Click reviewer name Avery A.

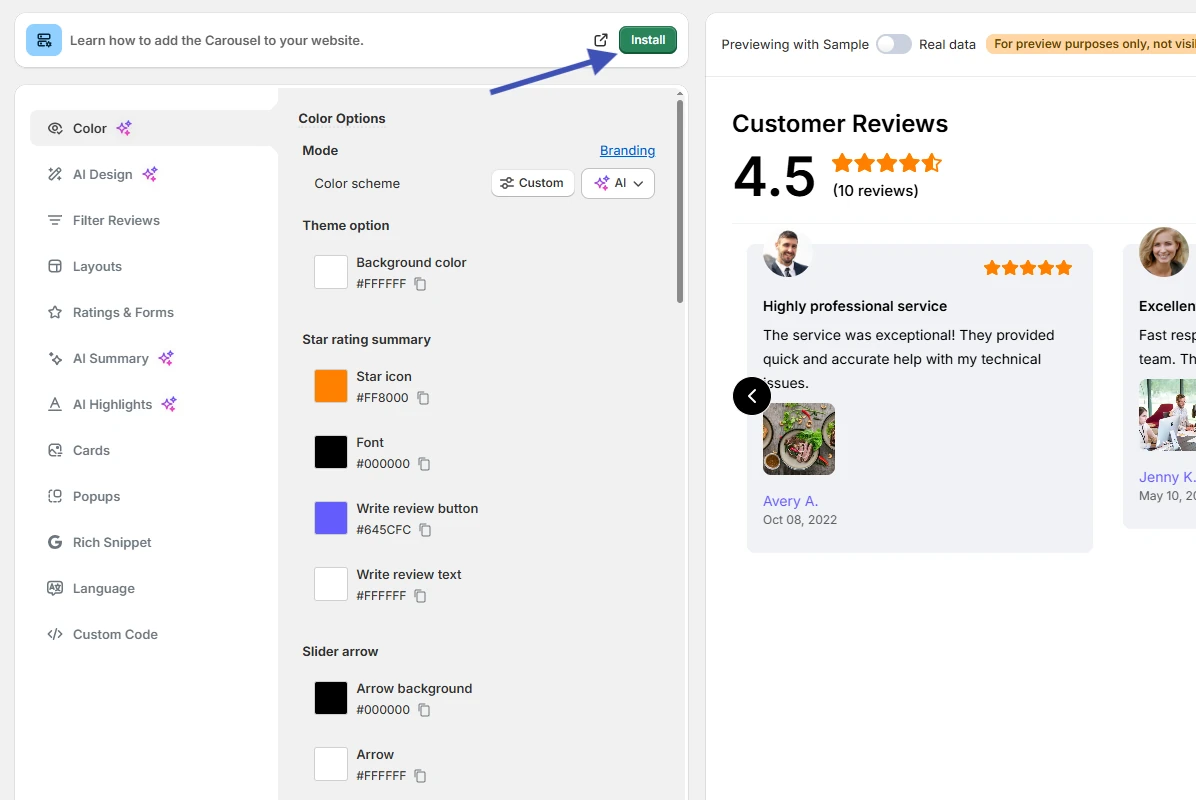coord(790,501)
